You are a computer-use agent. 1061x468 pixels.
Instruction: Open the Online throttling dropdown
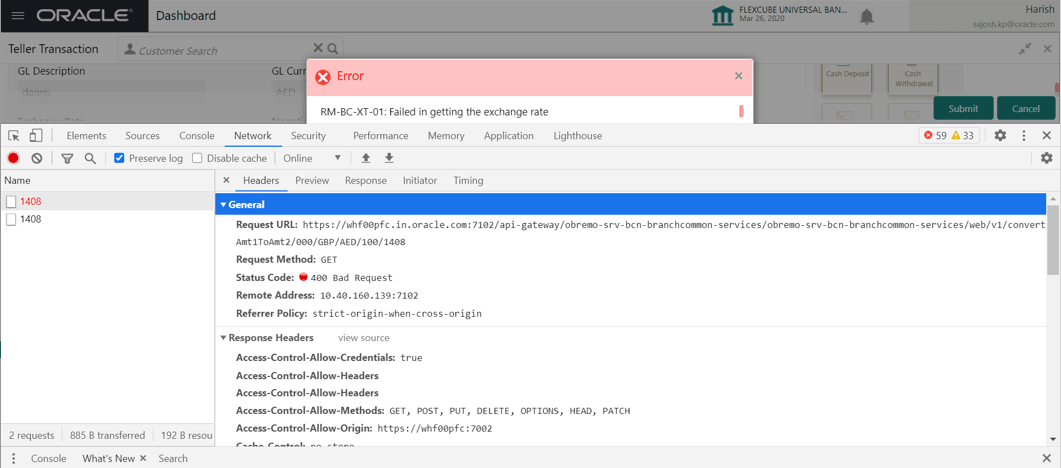[x=312, y=158]
